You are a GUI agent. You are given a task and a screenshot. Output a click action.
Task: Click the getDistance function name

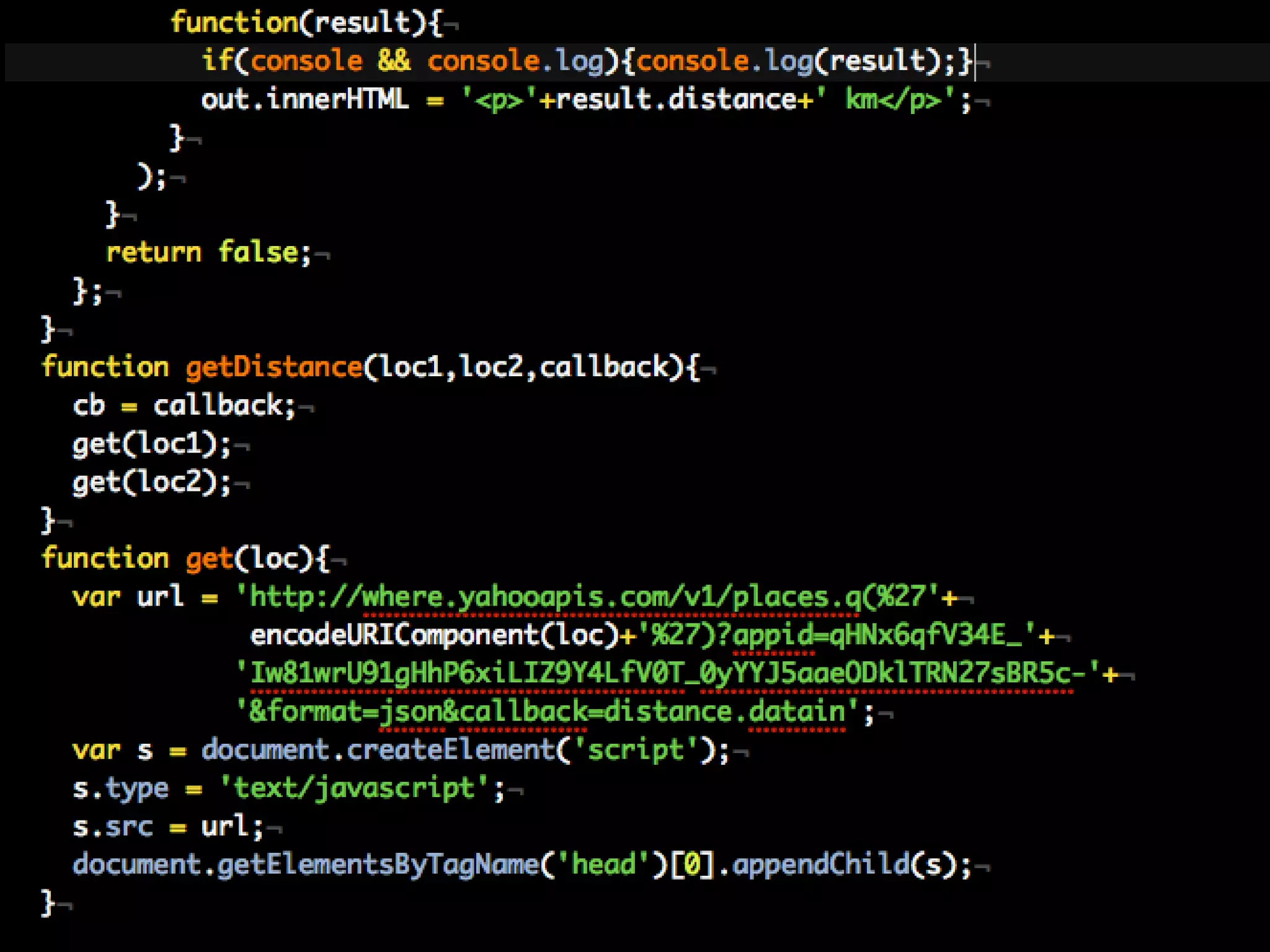click(273, 368)
